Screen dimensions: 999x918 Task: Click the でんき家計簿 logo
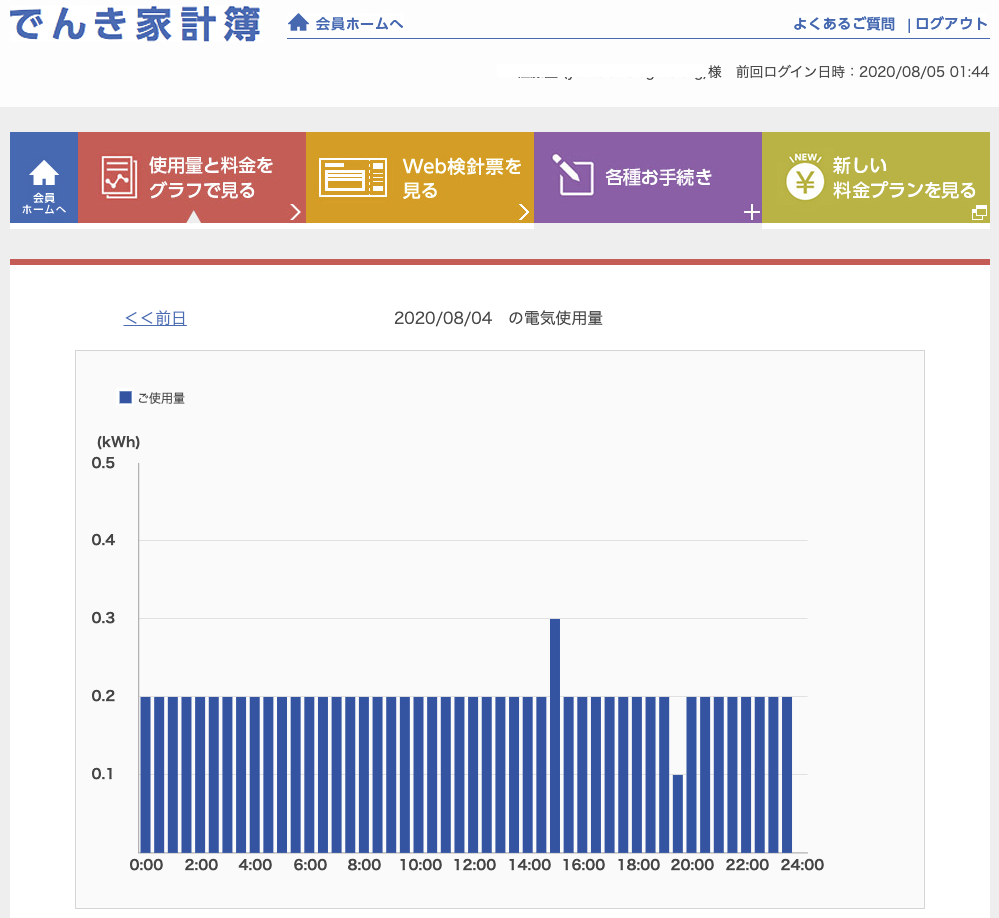coord(135,24)
